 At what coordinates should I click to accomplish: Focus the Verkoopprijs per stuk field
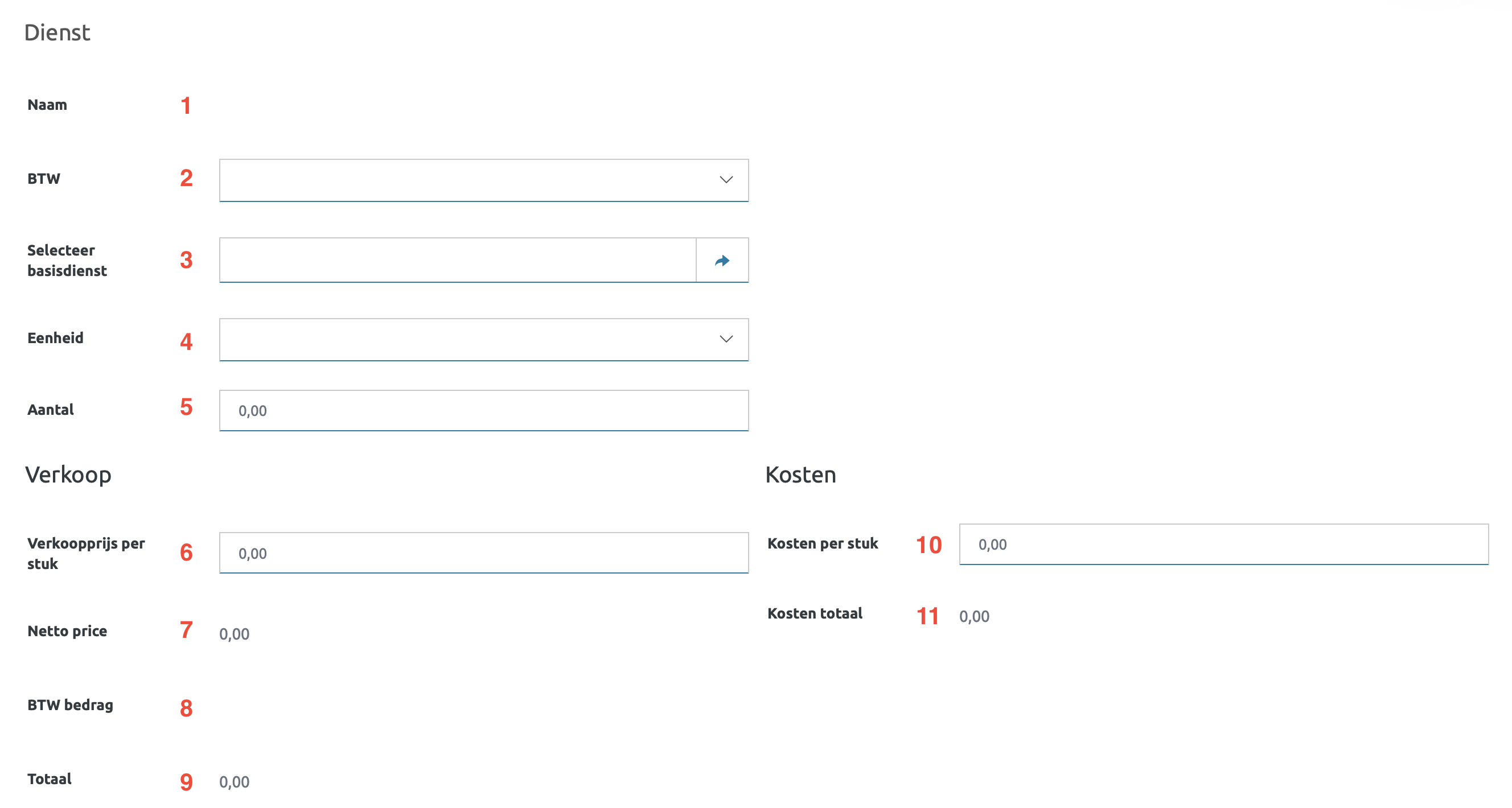(483, 553)
